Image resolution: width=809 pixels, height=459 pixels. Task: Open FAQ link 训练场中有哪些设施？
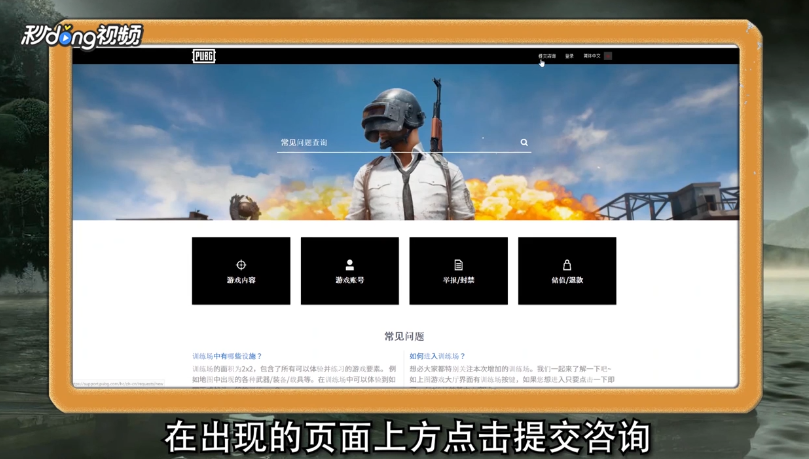227,356
